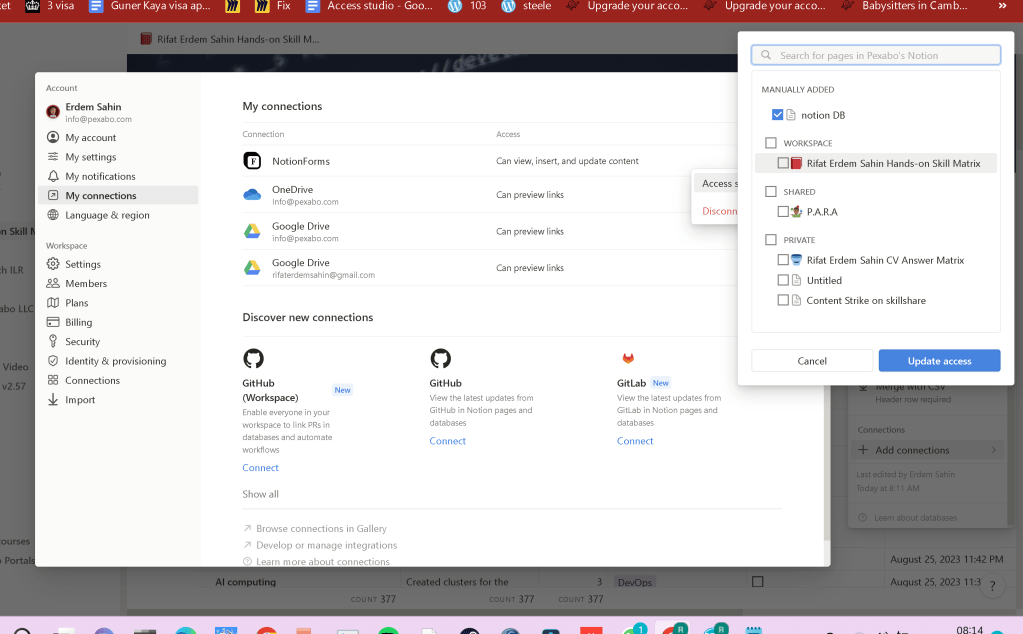
Task: Check Rifat Erdem Sahin CV Answer Matrix box
Action: click(783, 260)
